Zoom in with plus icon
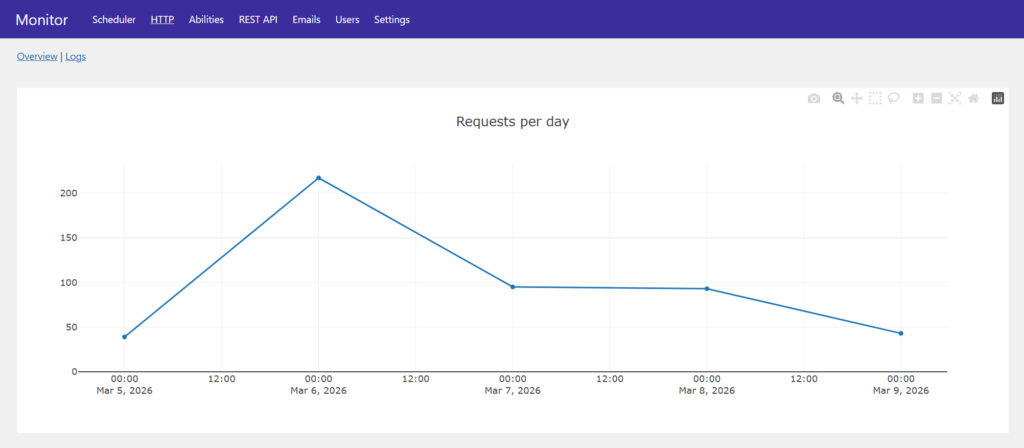 [x=918, y=98]
